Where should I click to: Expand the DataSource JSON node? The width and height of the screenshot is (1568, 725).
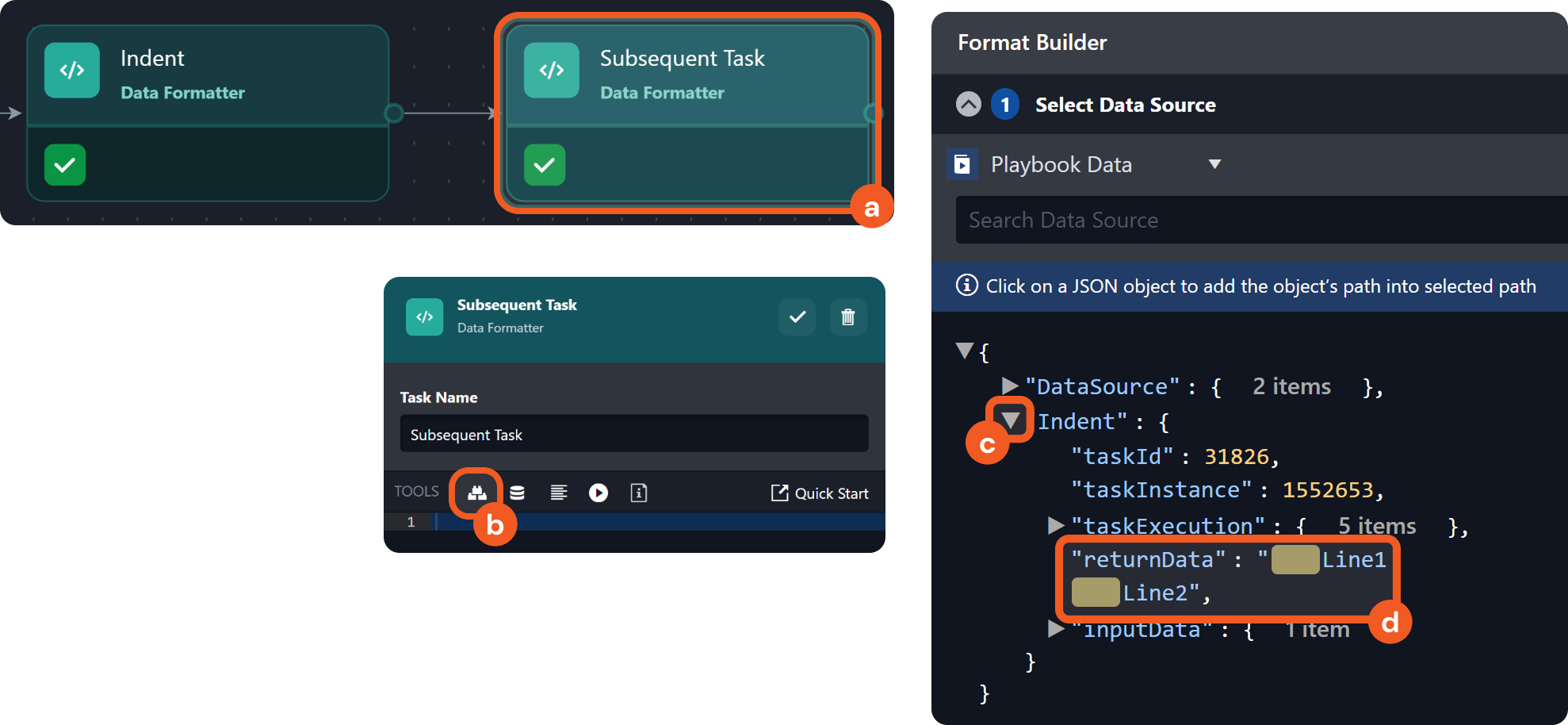[x=1009, y=386]
